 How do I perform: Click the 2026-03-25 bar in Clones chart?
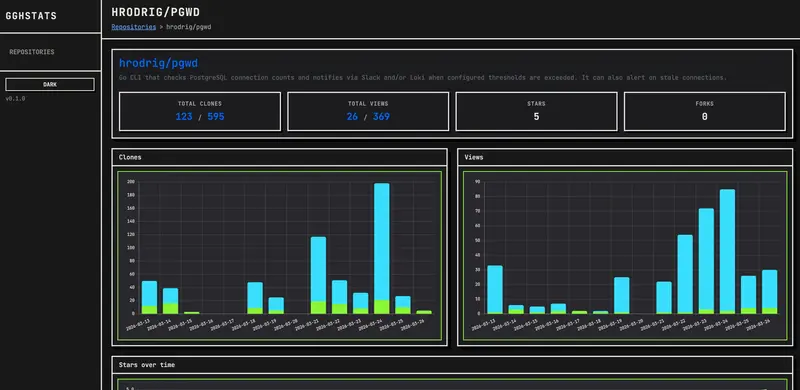(x=403, y=305)
